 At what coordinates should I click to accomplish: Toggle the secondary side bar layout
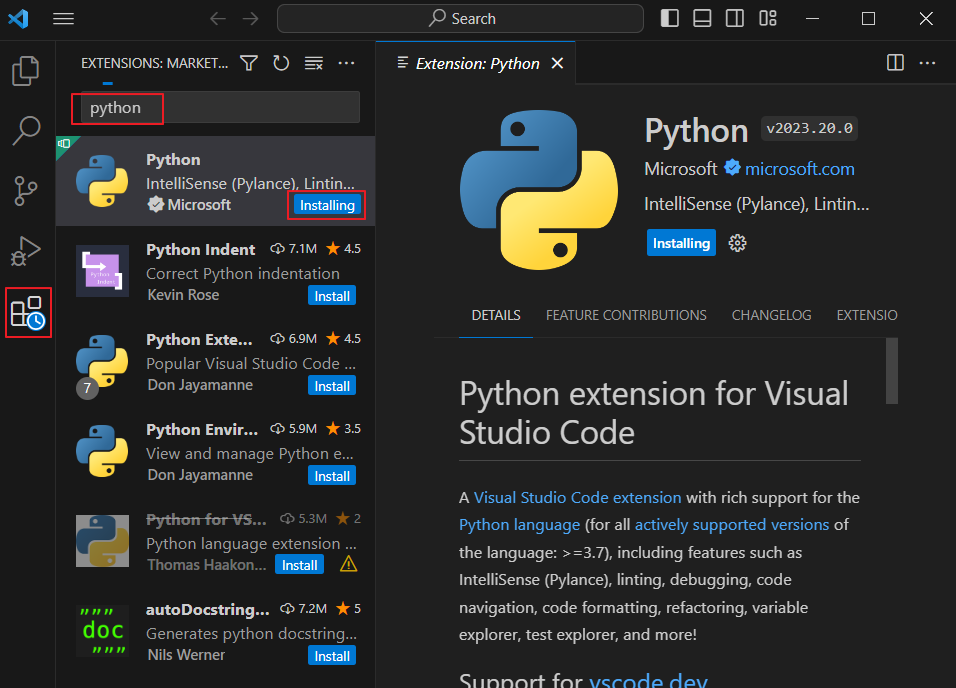(x=735, y=18)
